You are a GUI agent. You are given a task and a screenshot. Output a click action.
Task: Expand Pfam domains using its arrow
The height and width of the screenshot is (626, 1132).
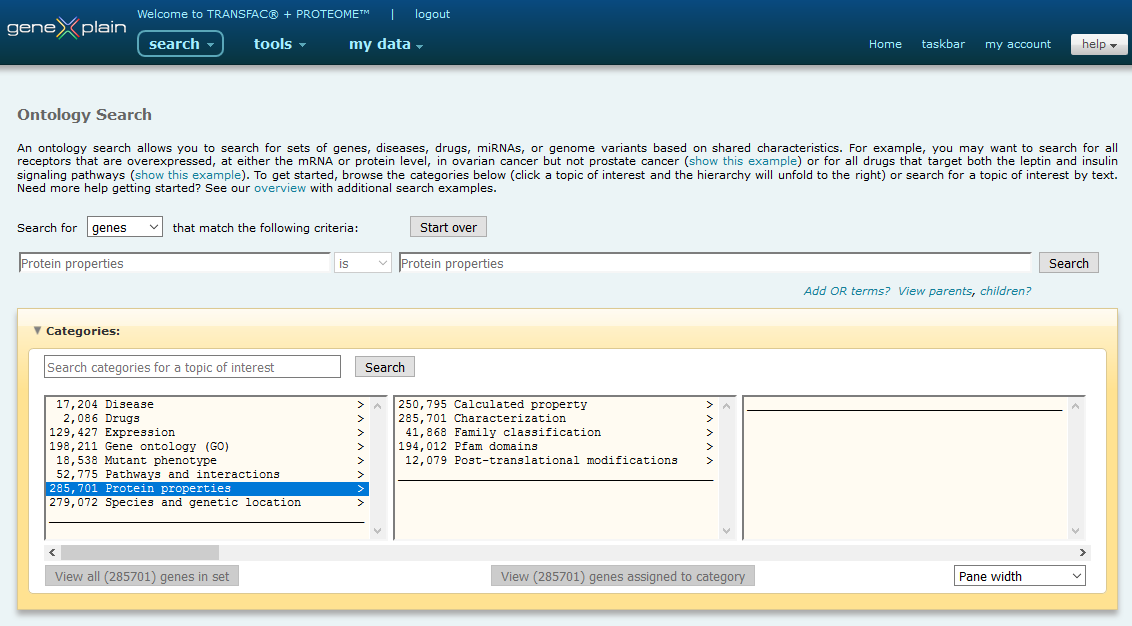pos(710,446)
